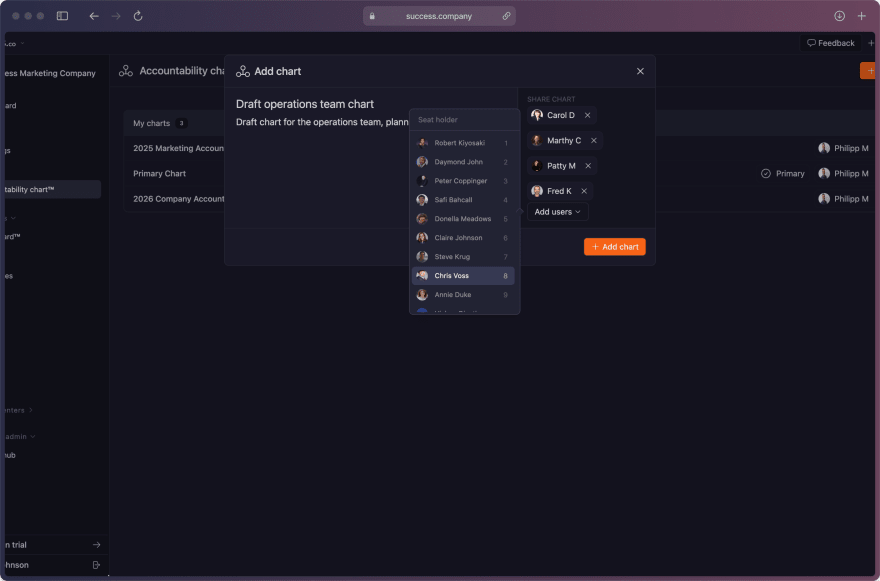Remove Fred K from shared users
Image resolution: width=880 pixels, height=581 pixels.
point(584,191)
